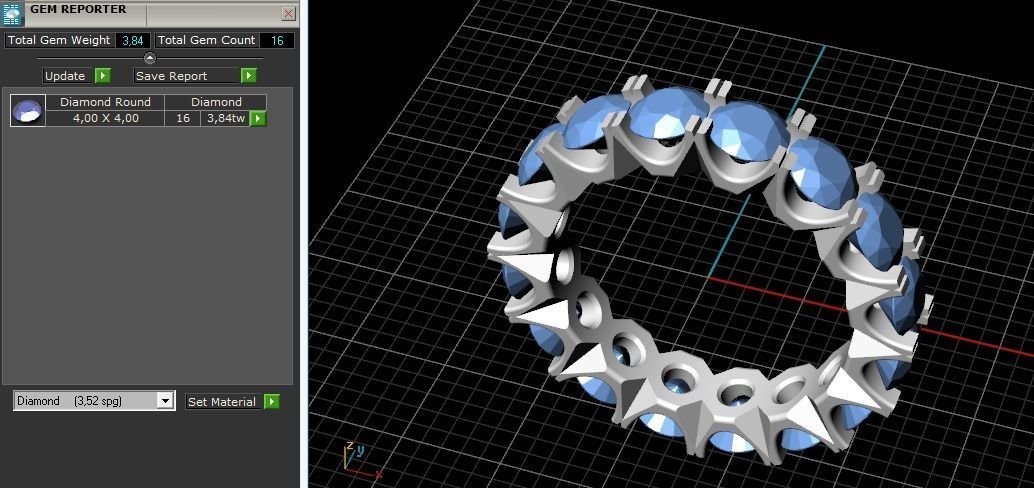Click the Save Report button label
The width and height of the screenshot is (1034, 488).
click(186, 76)
